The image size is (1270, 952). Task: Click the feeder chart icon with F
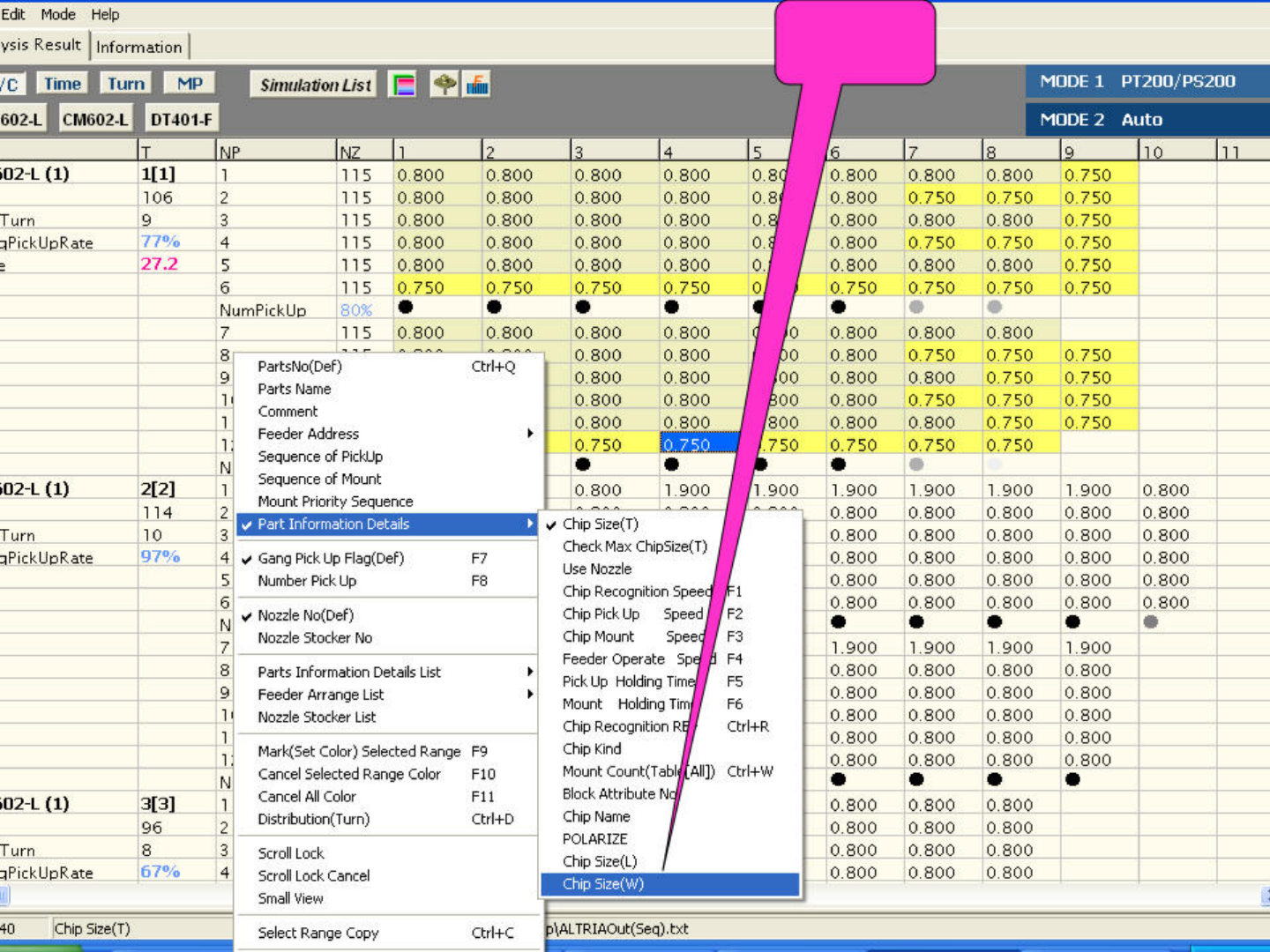pos(477,85)
